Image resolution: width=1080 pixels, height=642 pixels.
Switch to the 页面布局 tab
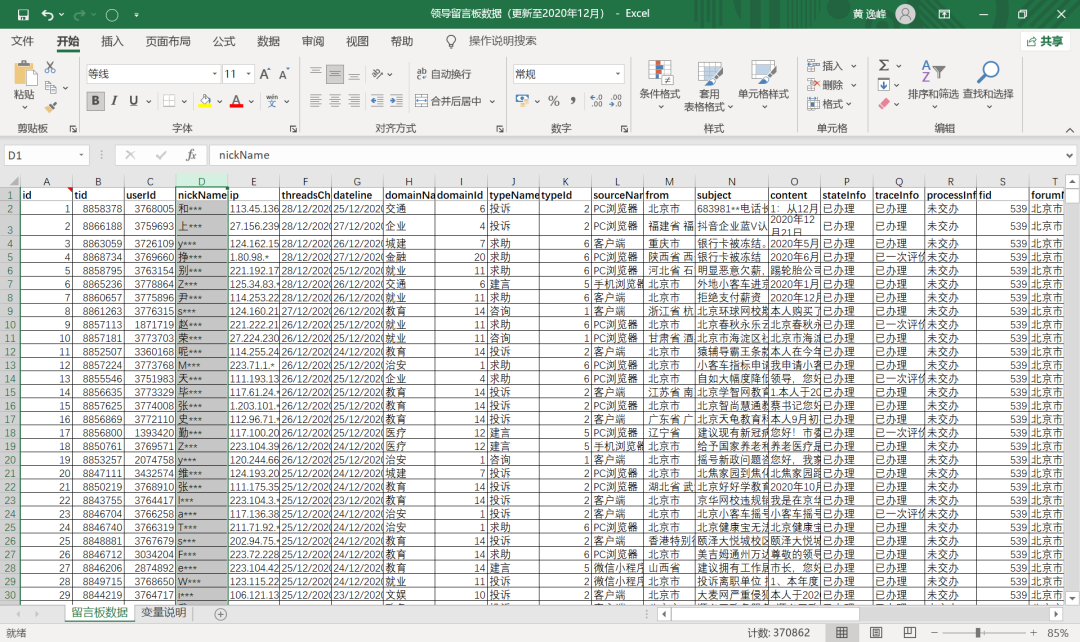pyautogui.click(x=168, y=41)
